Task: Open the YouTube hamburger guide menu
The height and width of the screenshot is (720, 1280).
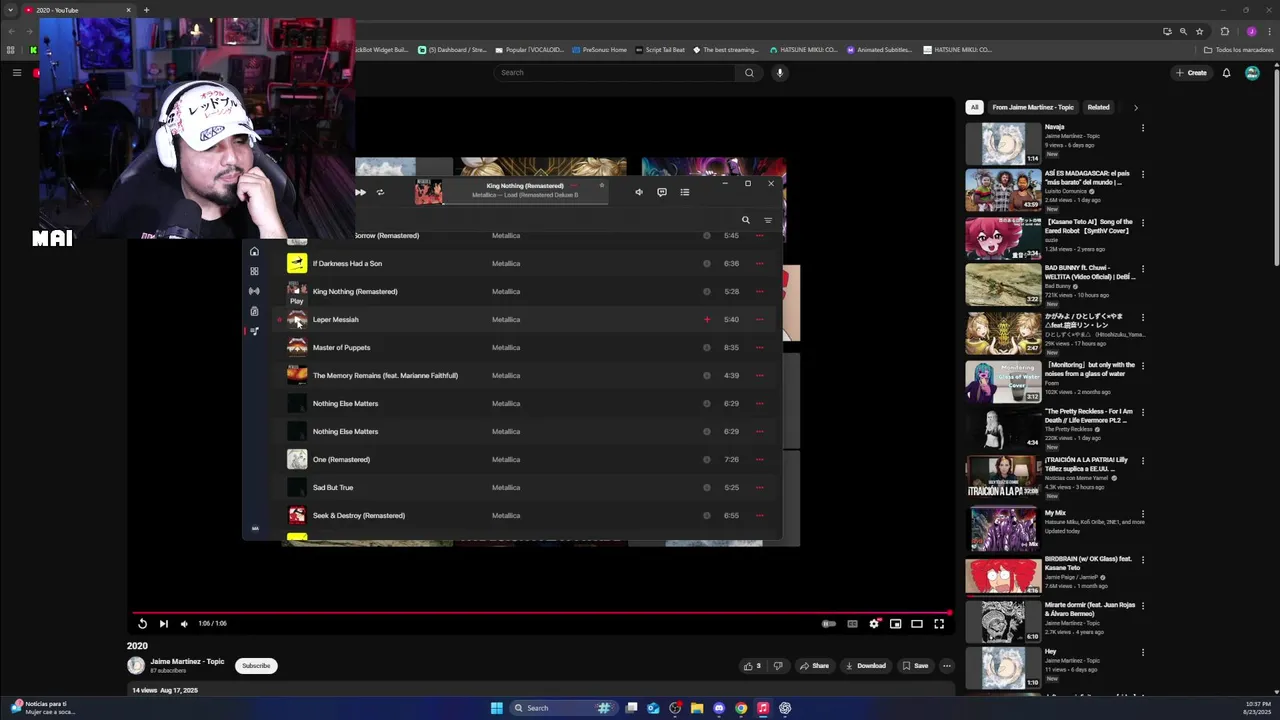Action: [x=17, y=73]
